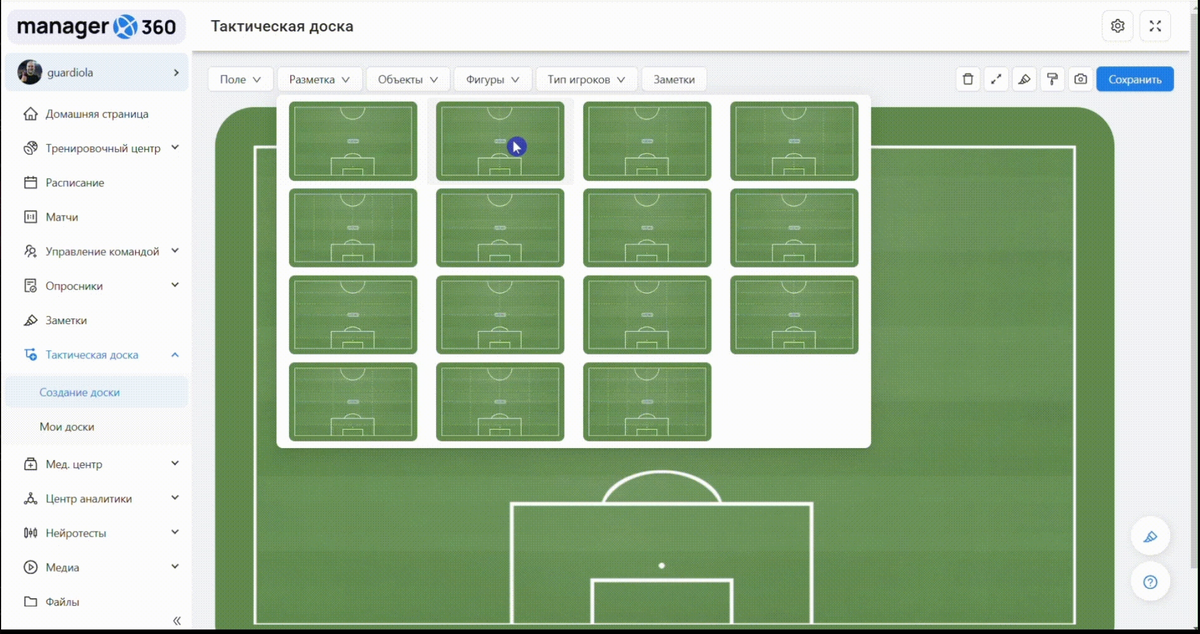Open help with the question mark button
Viewport: 1200px width, 634px height.
pyautogui.click(x=1150, y=582)
